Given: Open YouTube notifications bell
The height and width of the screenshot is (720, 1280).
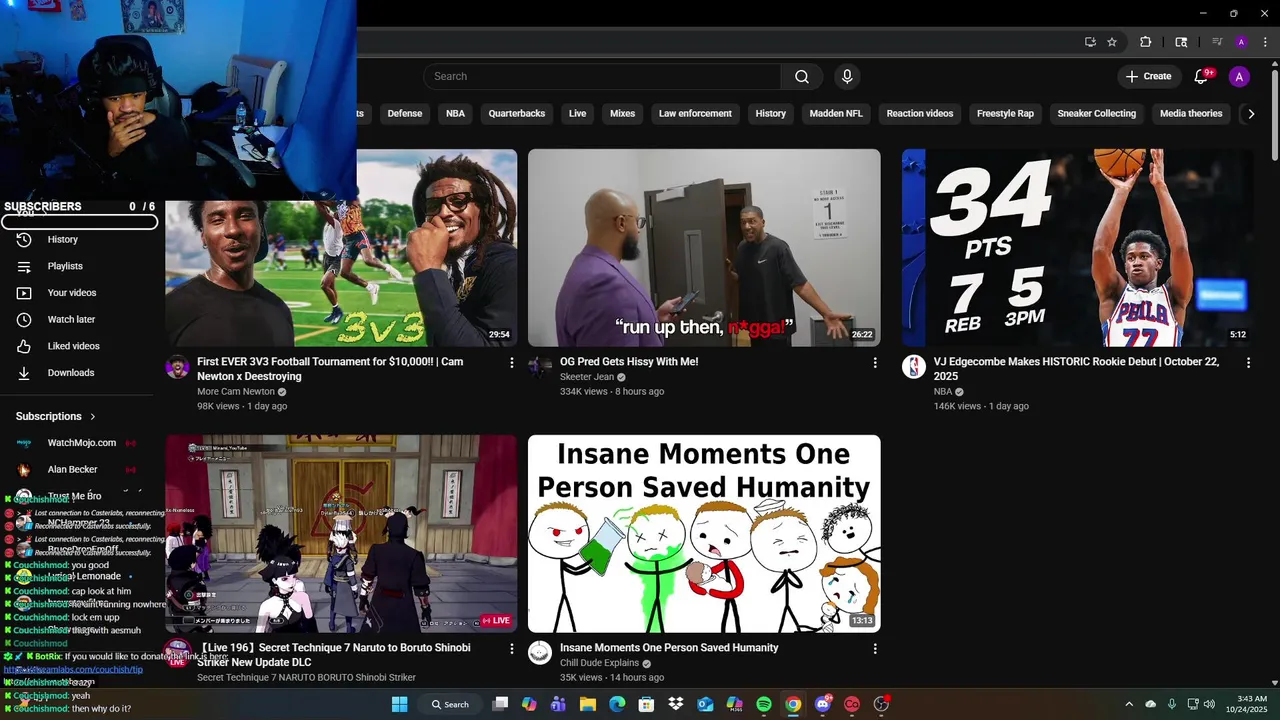Looking at the screenshot, I should tap(1202, 77).
